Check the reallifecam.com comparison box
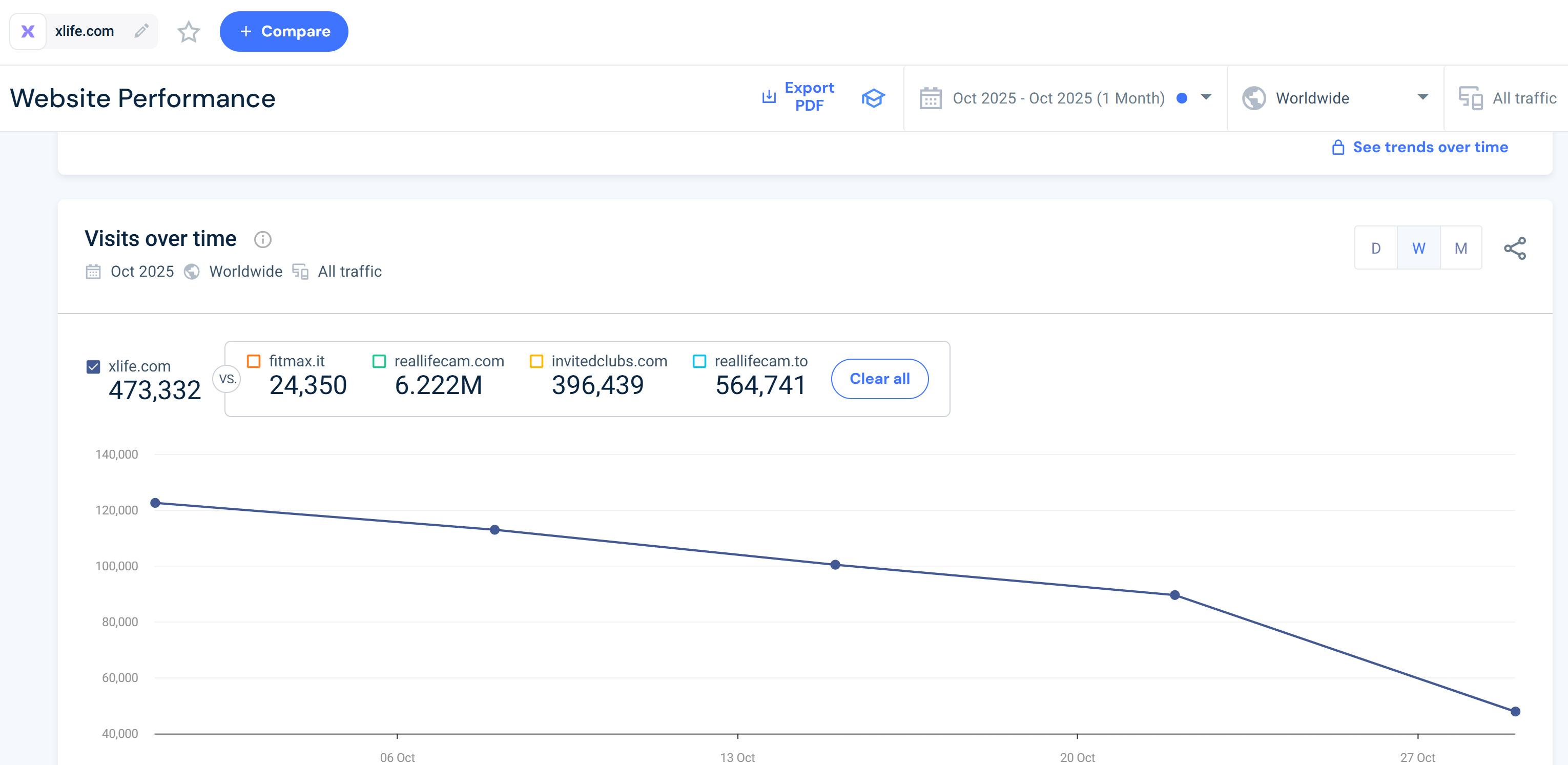The image size is (1568, 765). click(379, 361)
